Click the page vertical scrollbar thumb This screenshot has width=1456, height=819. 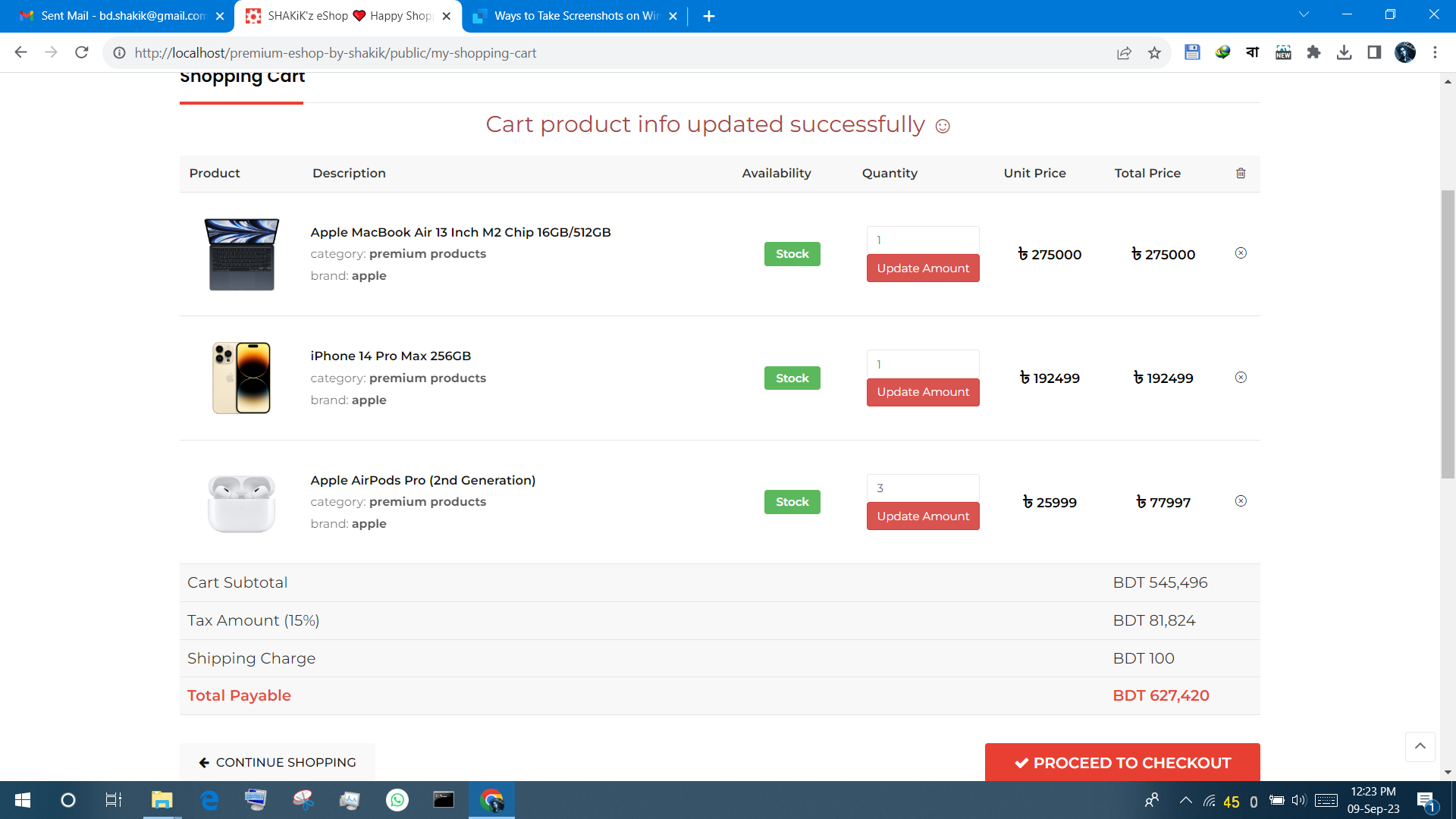click(x=1448, y=334)
